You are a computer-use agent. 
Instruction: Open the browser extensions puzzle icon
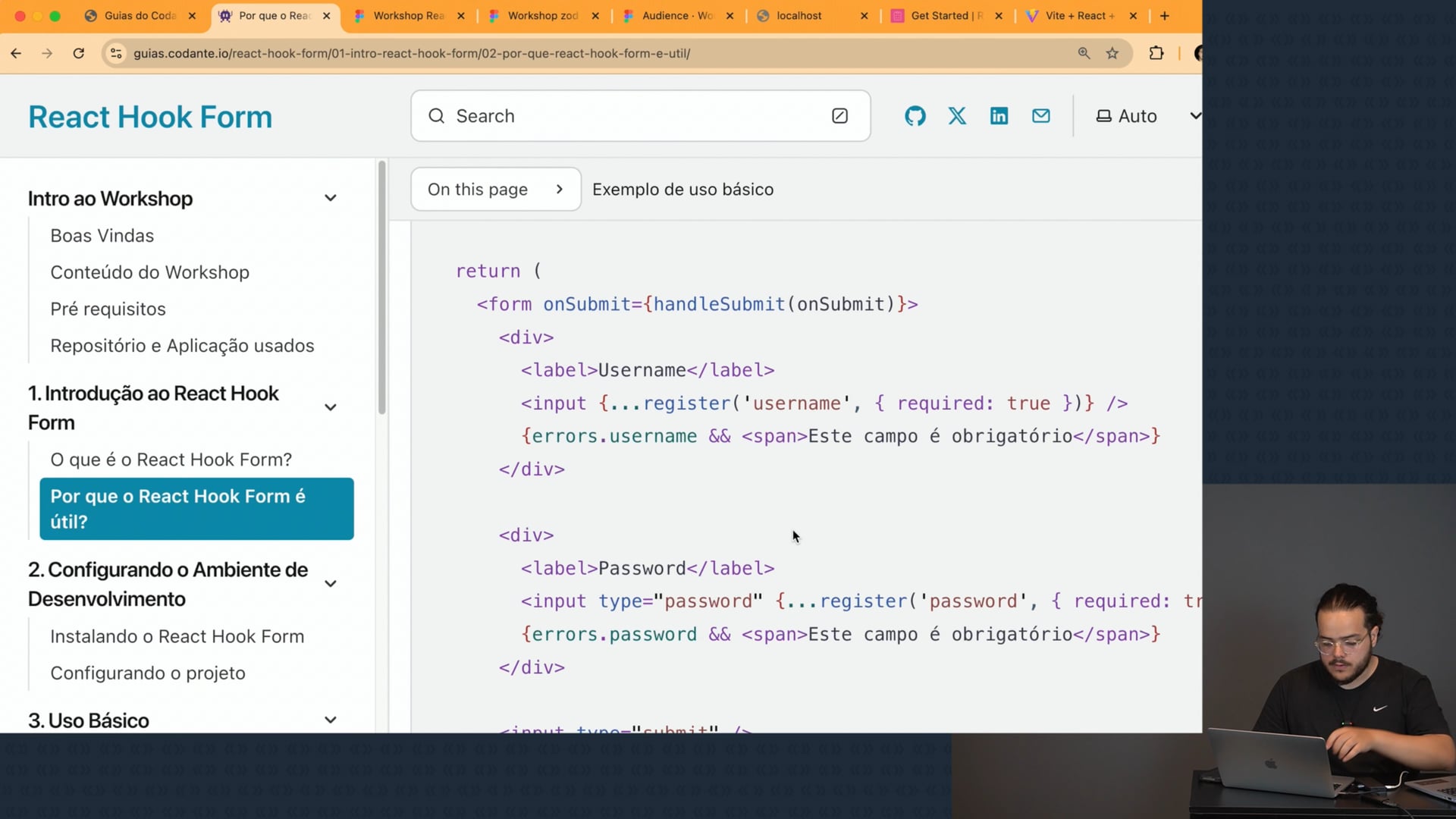tap(1156, 53)
